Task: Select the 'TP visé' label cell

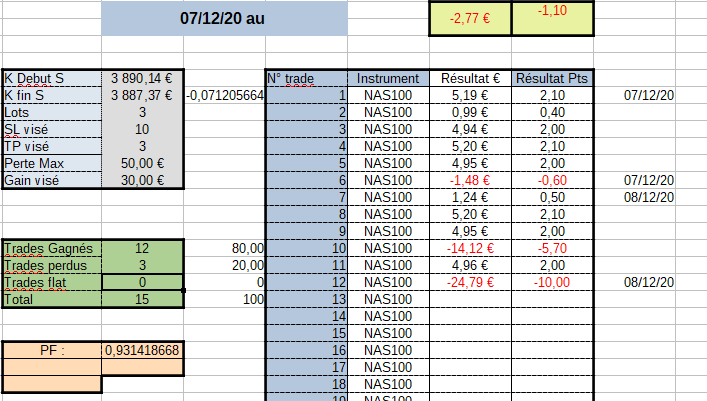Action: [x=52, y=147]
